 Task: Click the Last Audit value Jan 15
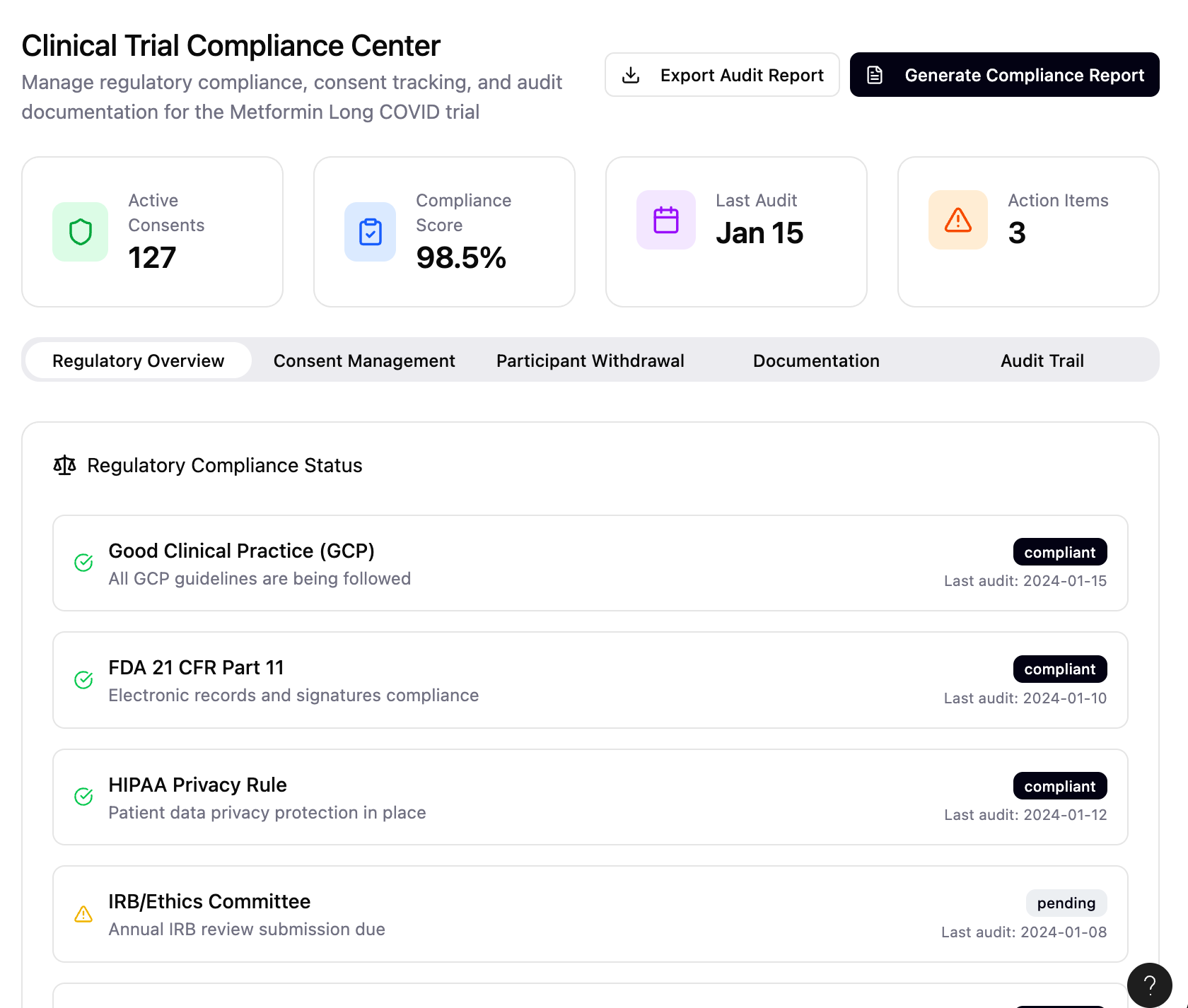pos(759,233)
